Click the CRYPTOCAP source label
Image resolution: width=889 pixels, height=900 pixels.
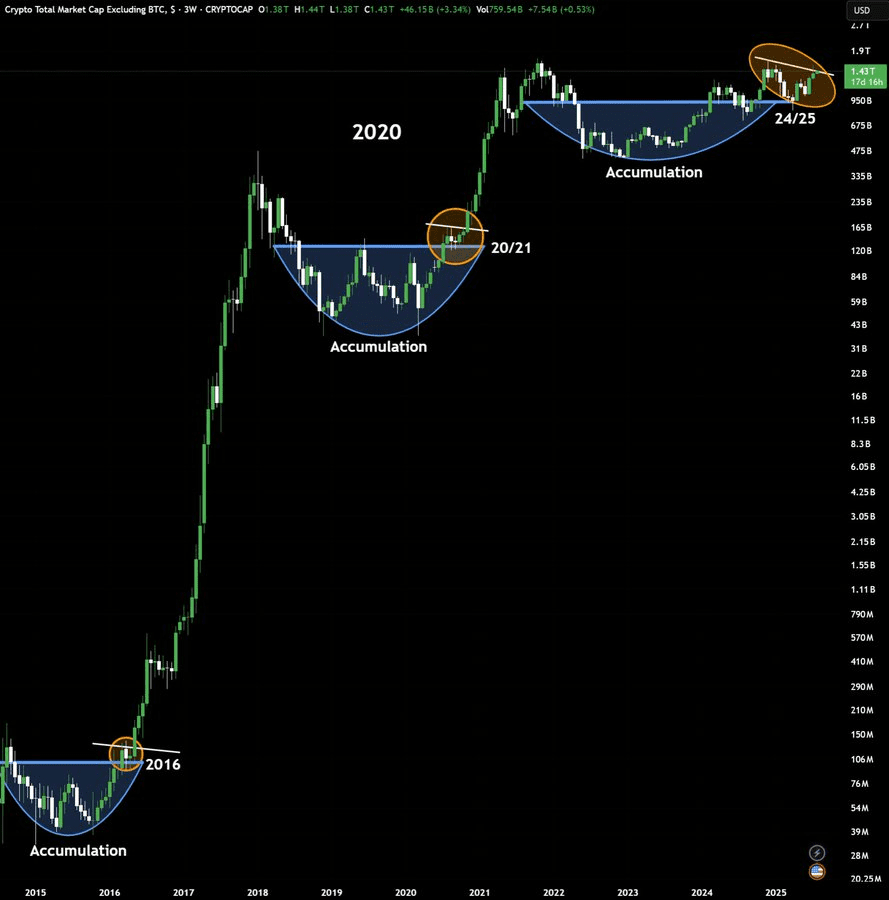227,10
